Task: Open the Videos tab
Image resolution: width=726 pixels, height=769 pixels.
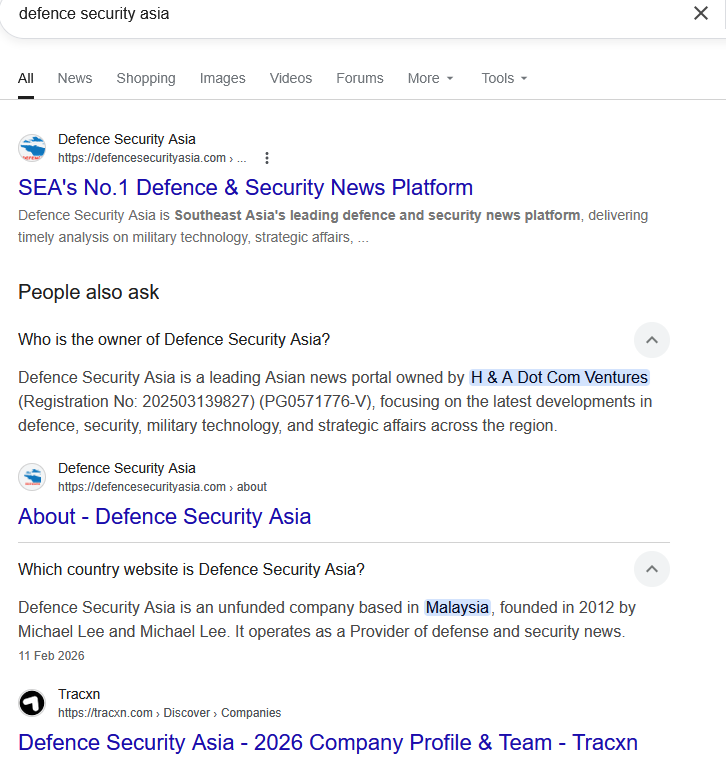Action: [290, 78]
